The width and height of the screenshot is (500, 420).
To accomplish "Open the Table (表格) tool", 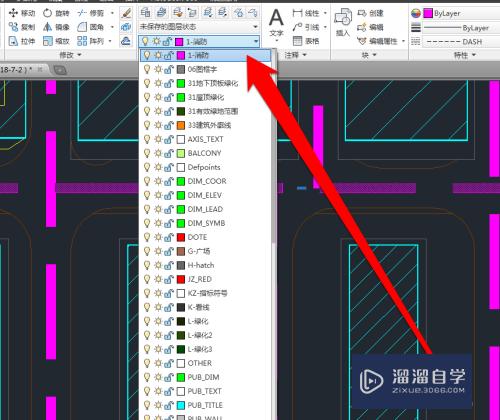I will tap(306, 41).
